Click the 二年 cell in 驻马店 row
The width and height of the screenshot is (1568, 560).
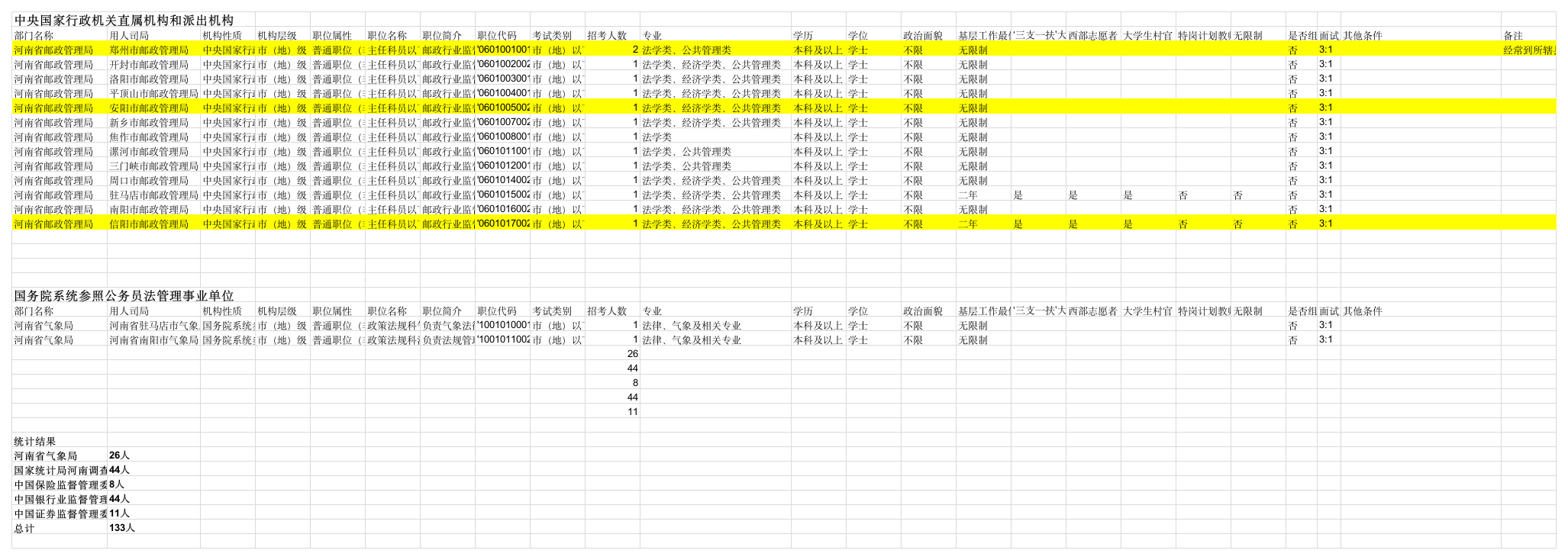tap(983, 195)
